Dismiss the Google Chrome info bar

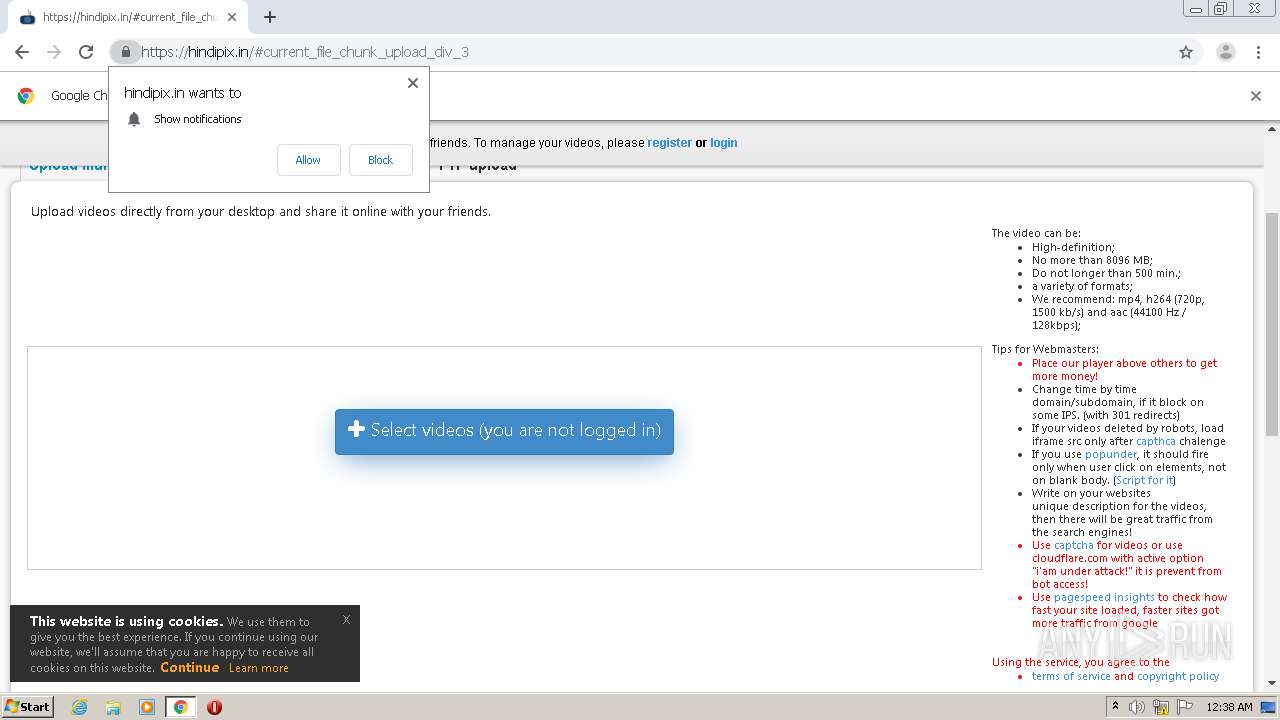point(1256,96)
